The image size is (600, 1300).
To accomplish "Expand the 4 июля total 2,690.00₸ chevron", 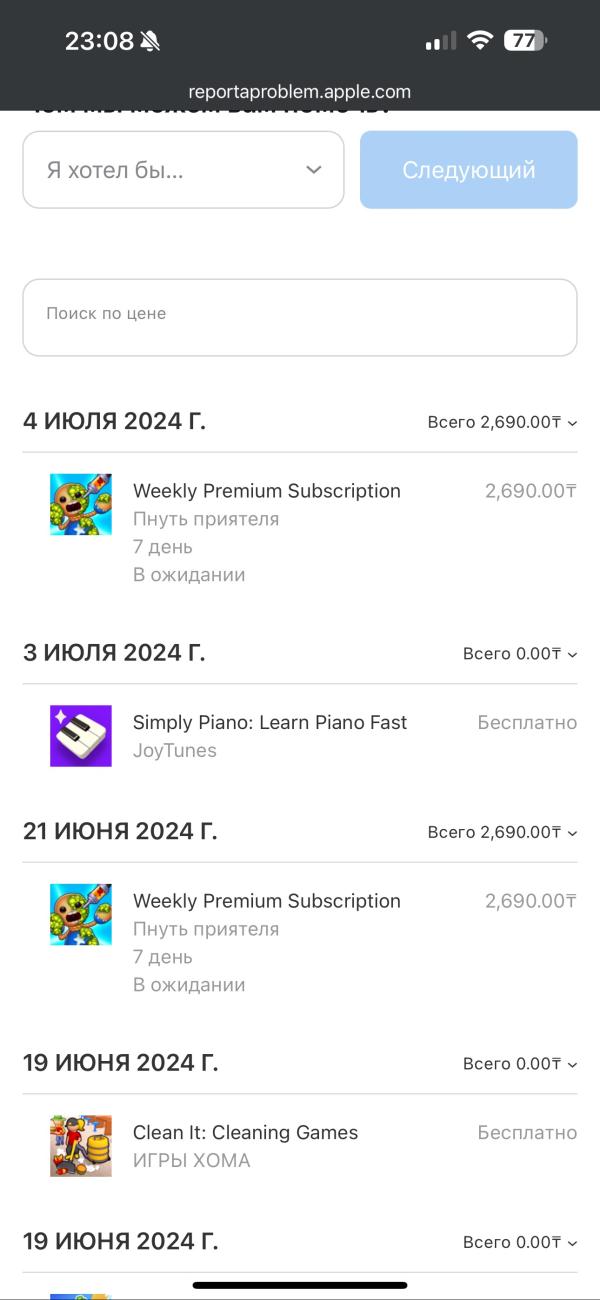I will pos(573,423).
